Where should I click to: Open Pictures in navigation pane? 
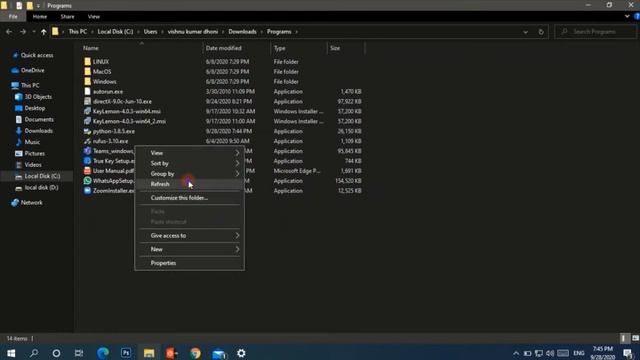(x=34, y=153)
